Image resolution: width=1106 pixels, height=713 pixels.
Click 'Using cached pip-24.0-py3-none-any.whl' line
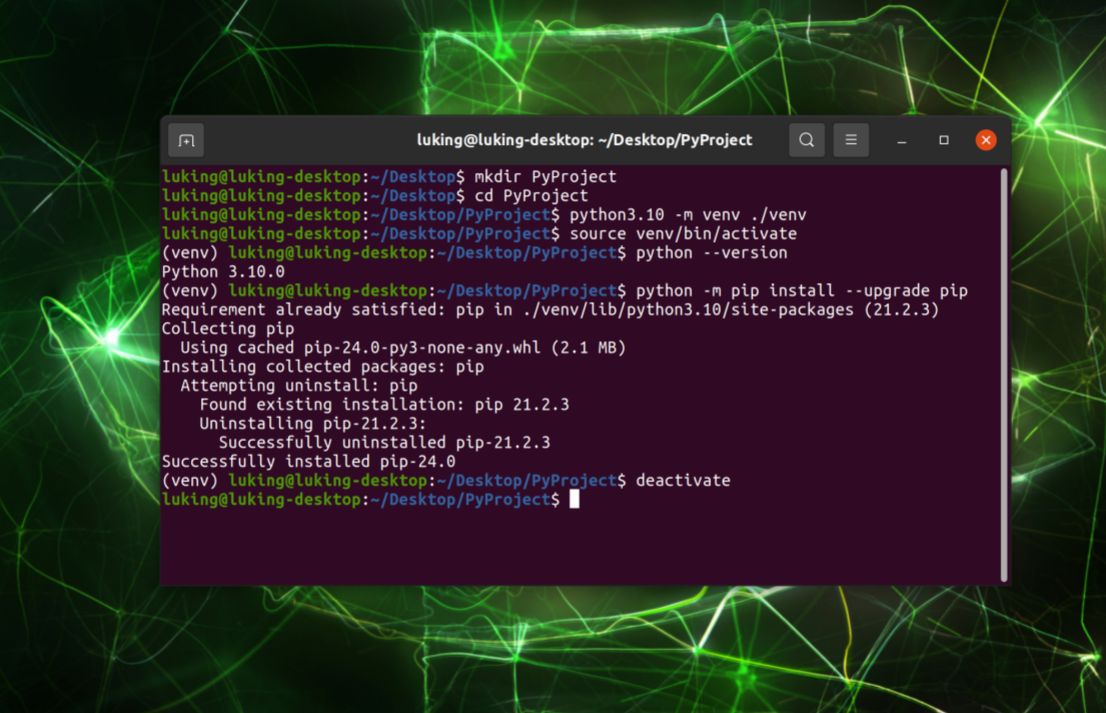(403, 348)
